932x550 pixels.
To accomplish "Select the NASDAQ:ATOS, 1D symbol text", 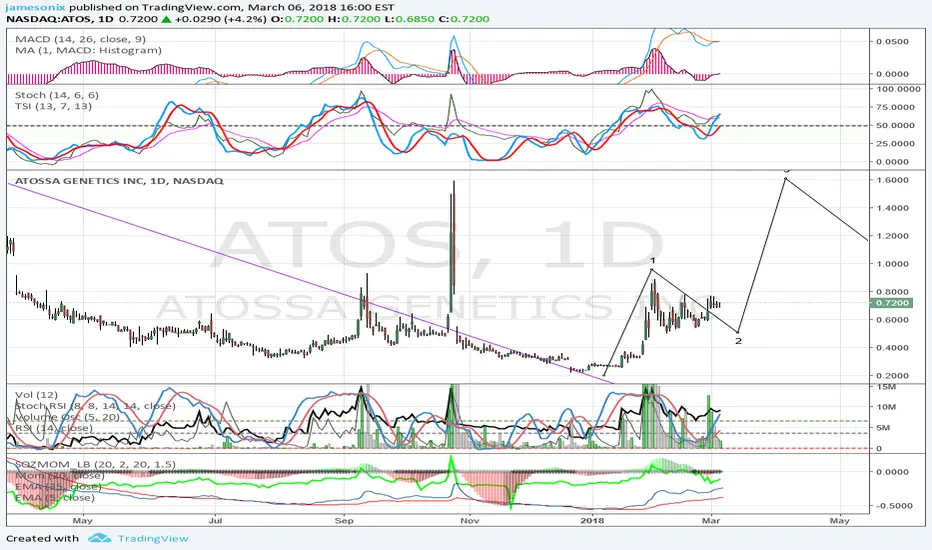I will coord(61,19).
